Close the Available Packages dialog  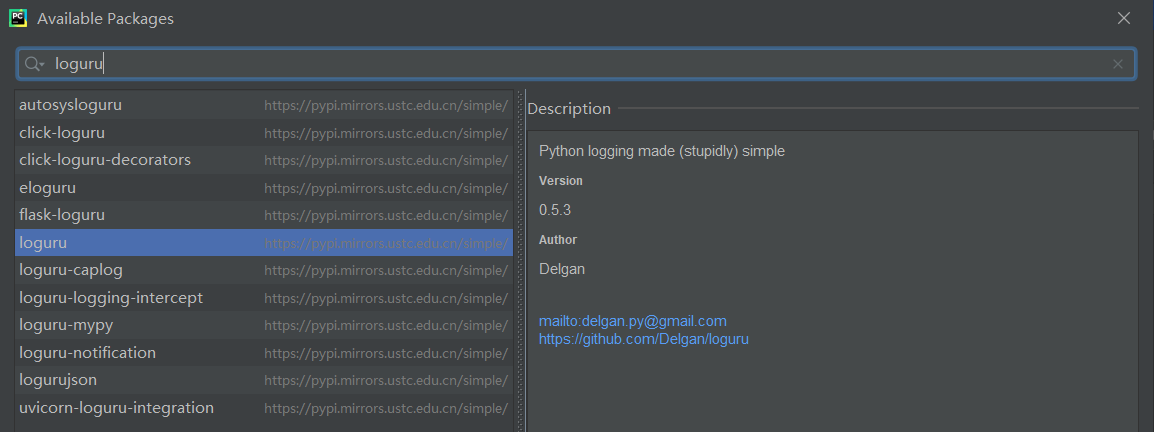(1124, 18)
